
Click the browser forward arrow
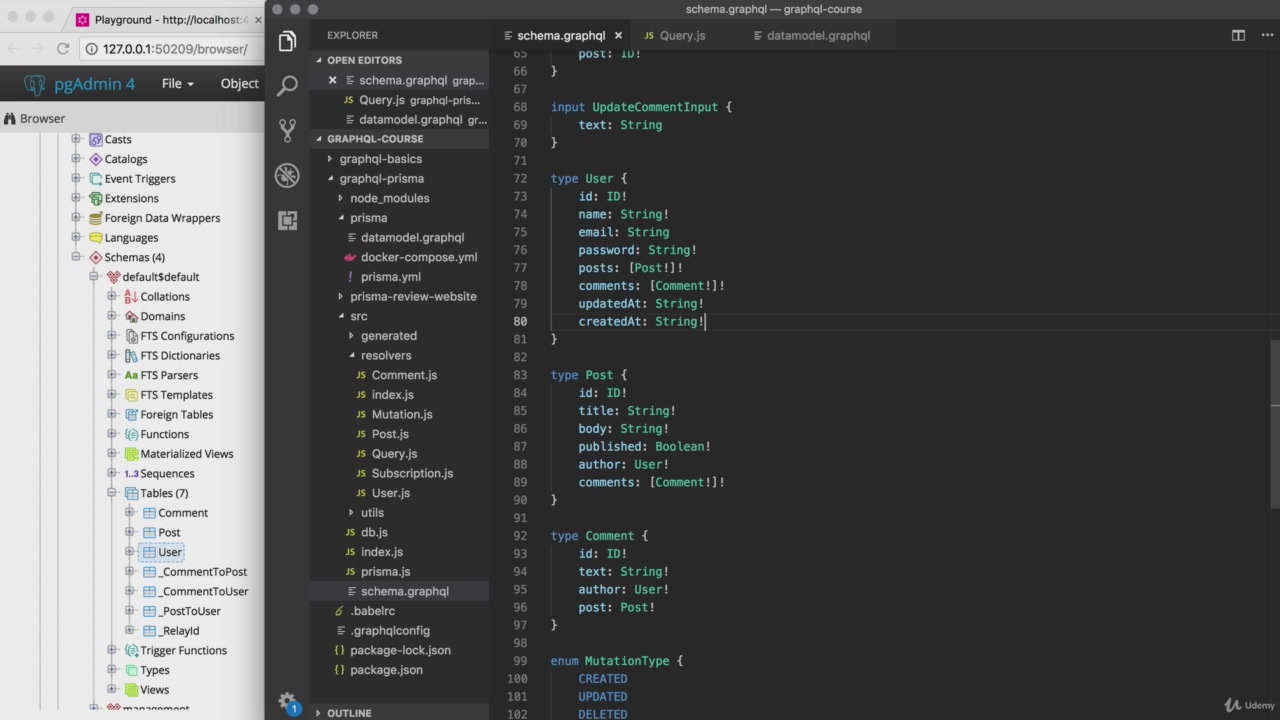pyautogui.click(x=37, y=48)
